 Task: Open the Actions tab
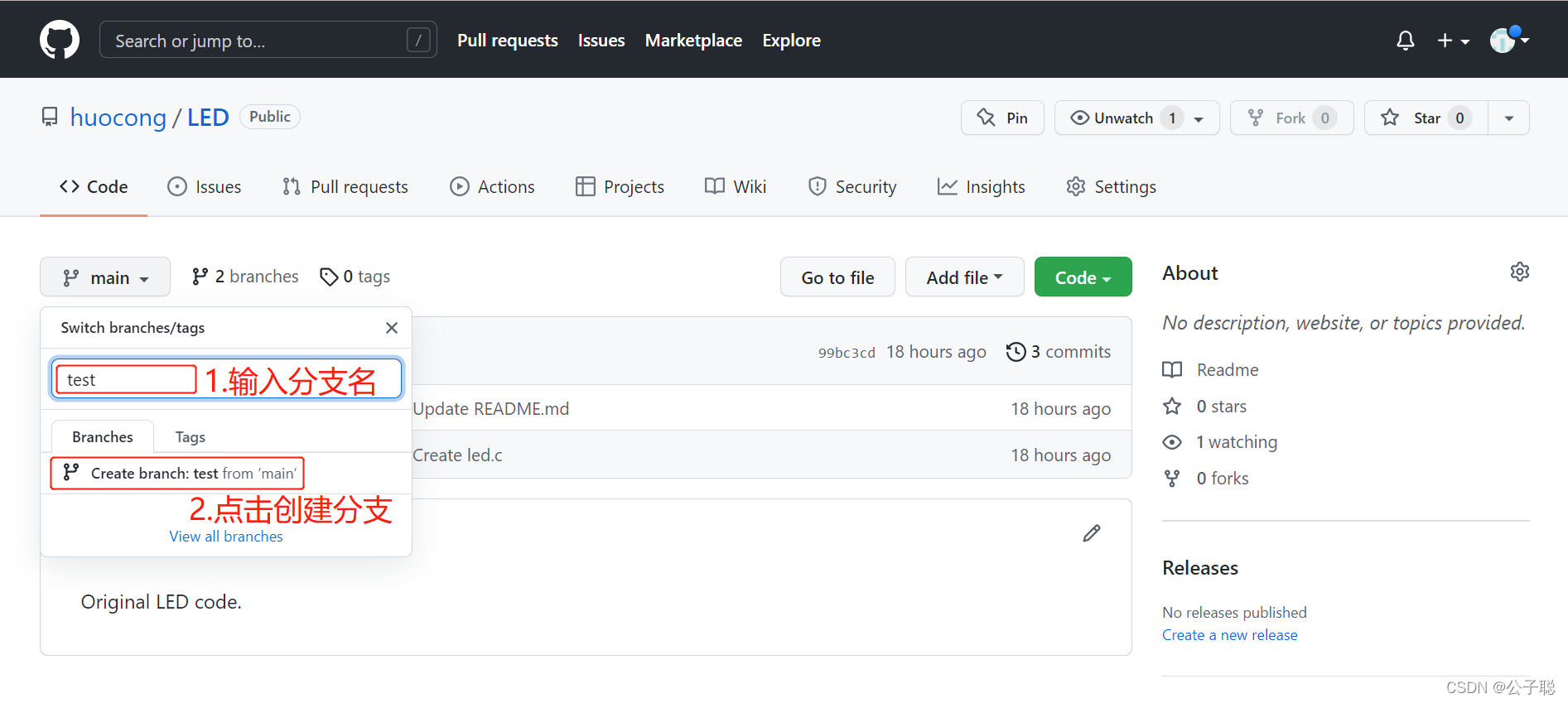tap(492, 187)
